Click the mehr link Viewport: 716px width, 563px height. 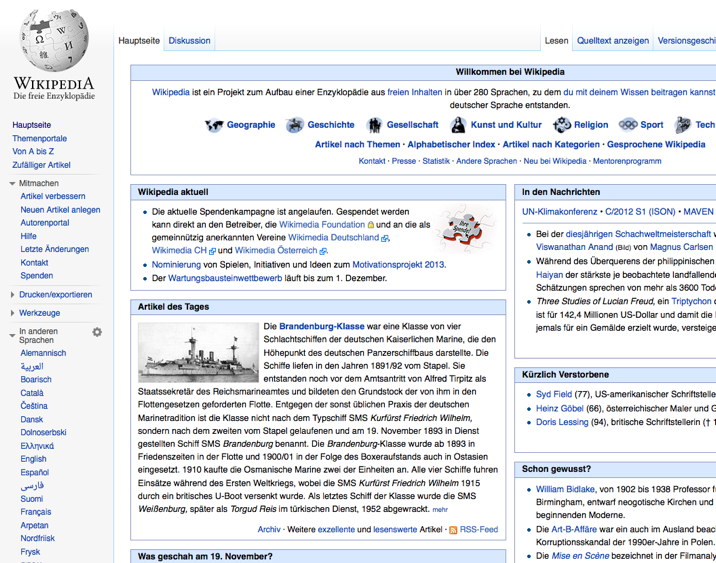(x=440, y=510)
